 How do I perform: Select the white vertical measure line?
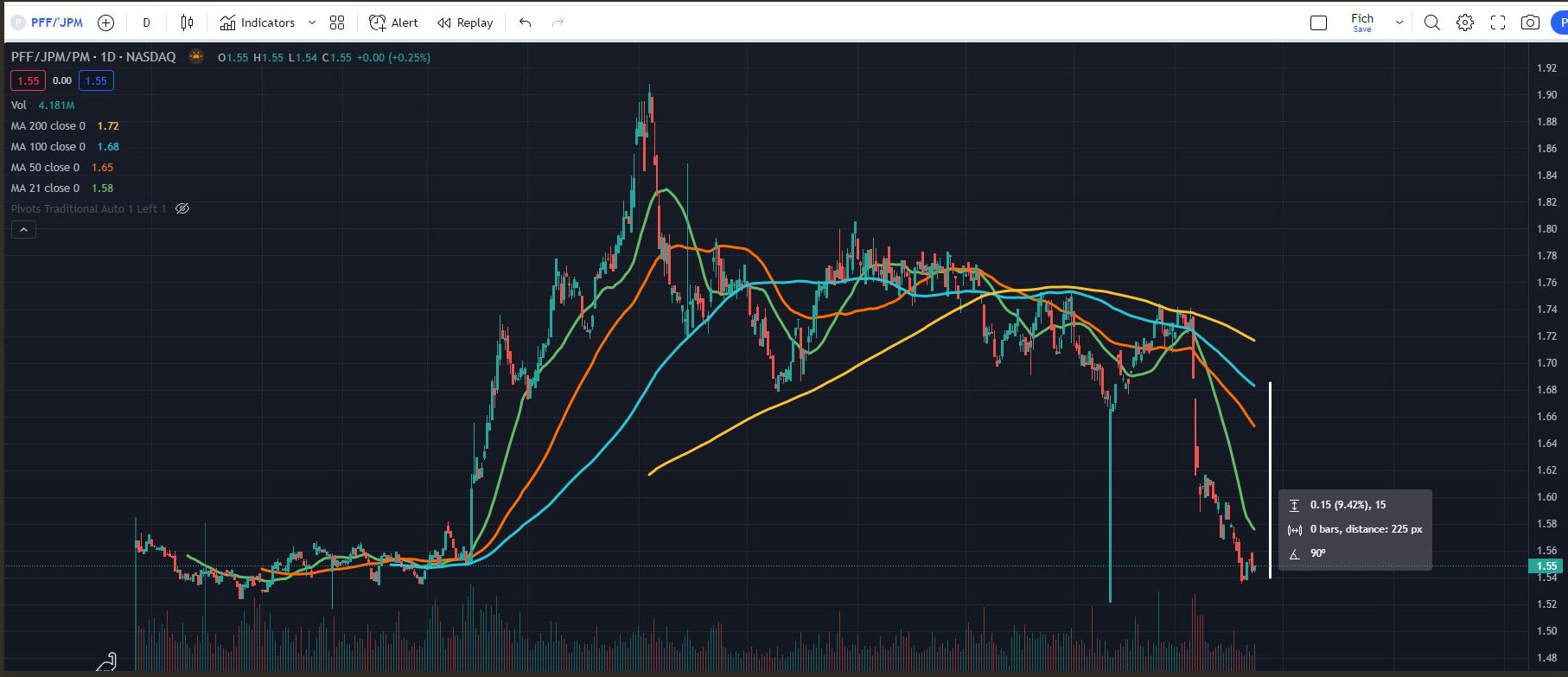1270,480
